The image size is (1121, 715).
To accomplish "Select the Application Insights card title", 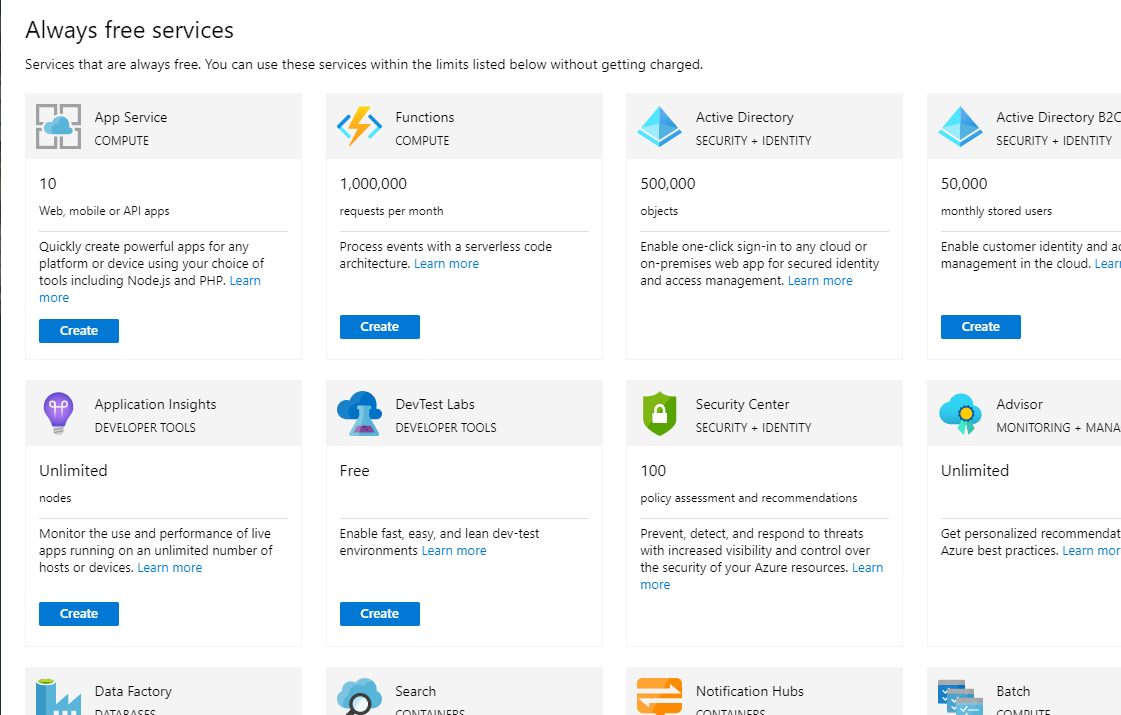I will (x=155, y=404).
